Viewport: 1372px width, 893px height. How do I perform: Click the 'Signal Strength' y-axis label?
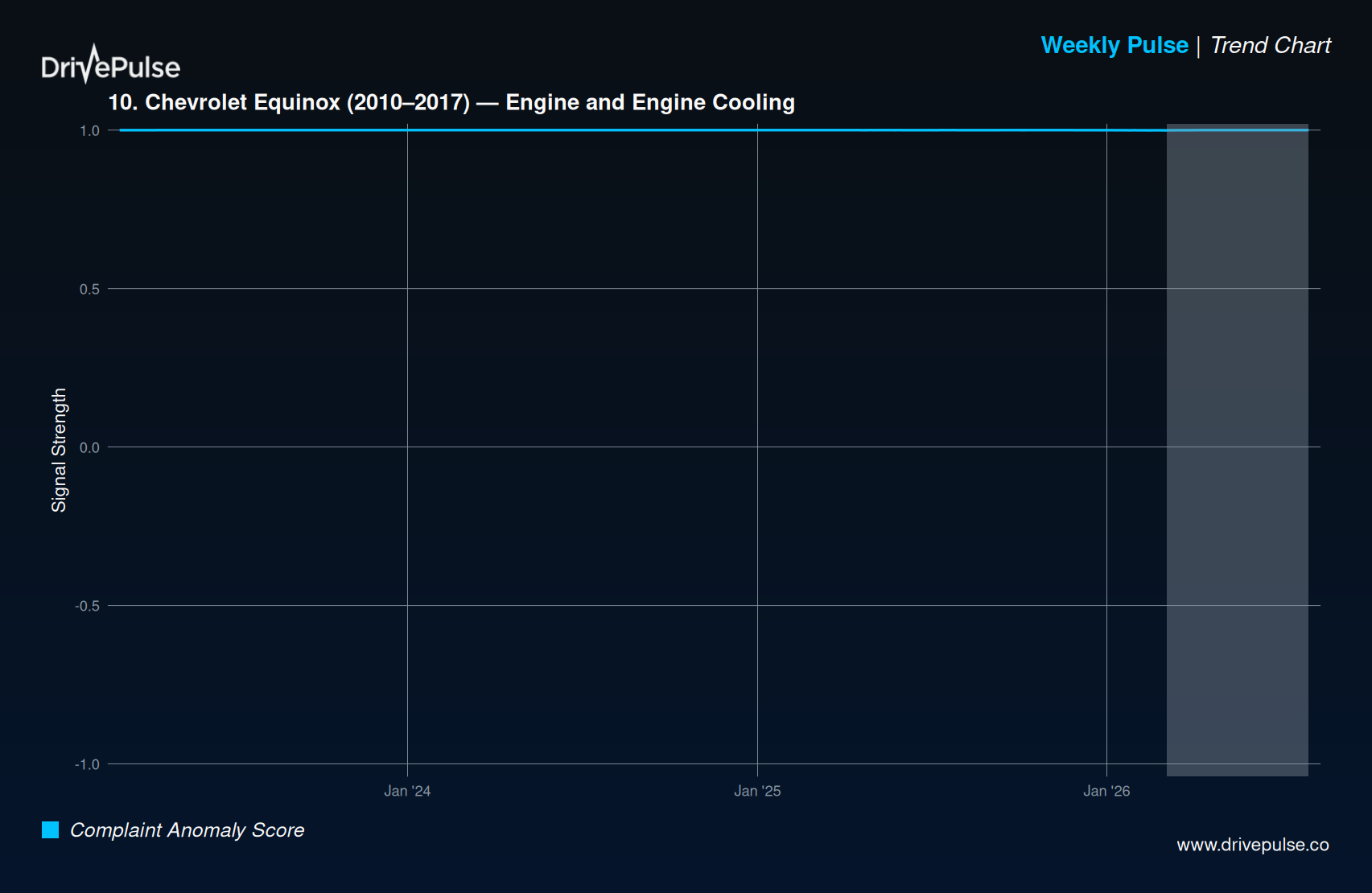coord(59,450)
